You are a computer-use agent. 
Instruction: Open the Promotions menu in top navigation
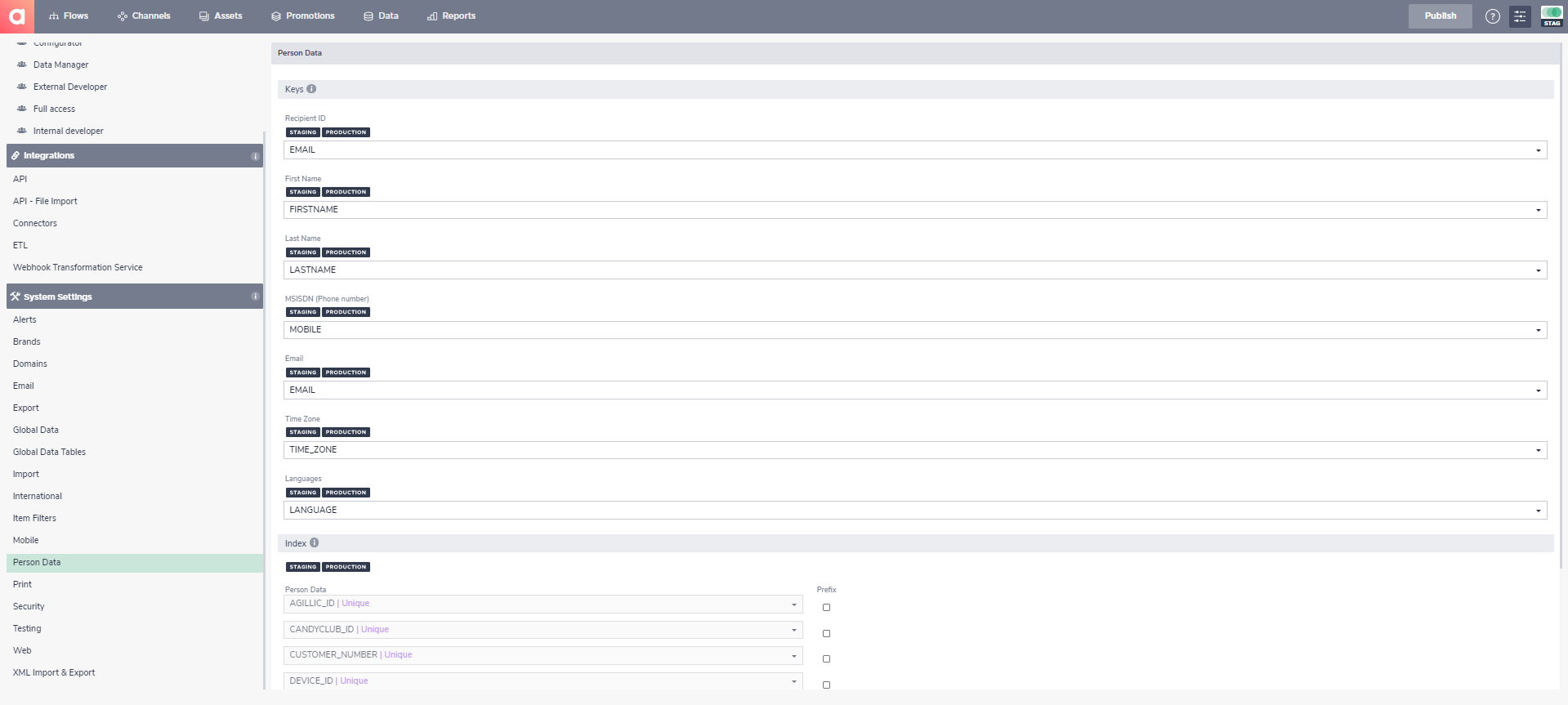302,16
